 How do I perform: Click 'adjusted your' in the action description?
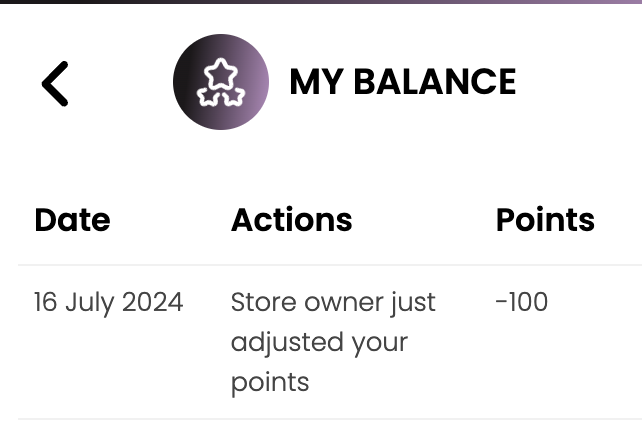pyautogui.click(x=319, y=342)
